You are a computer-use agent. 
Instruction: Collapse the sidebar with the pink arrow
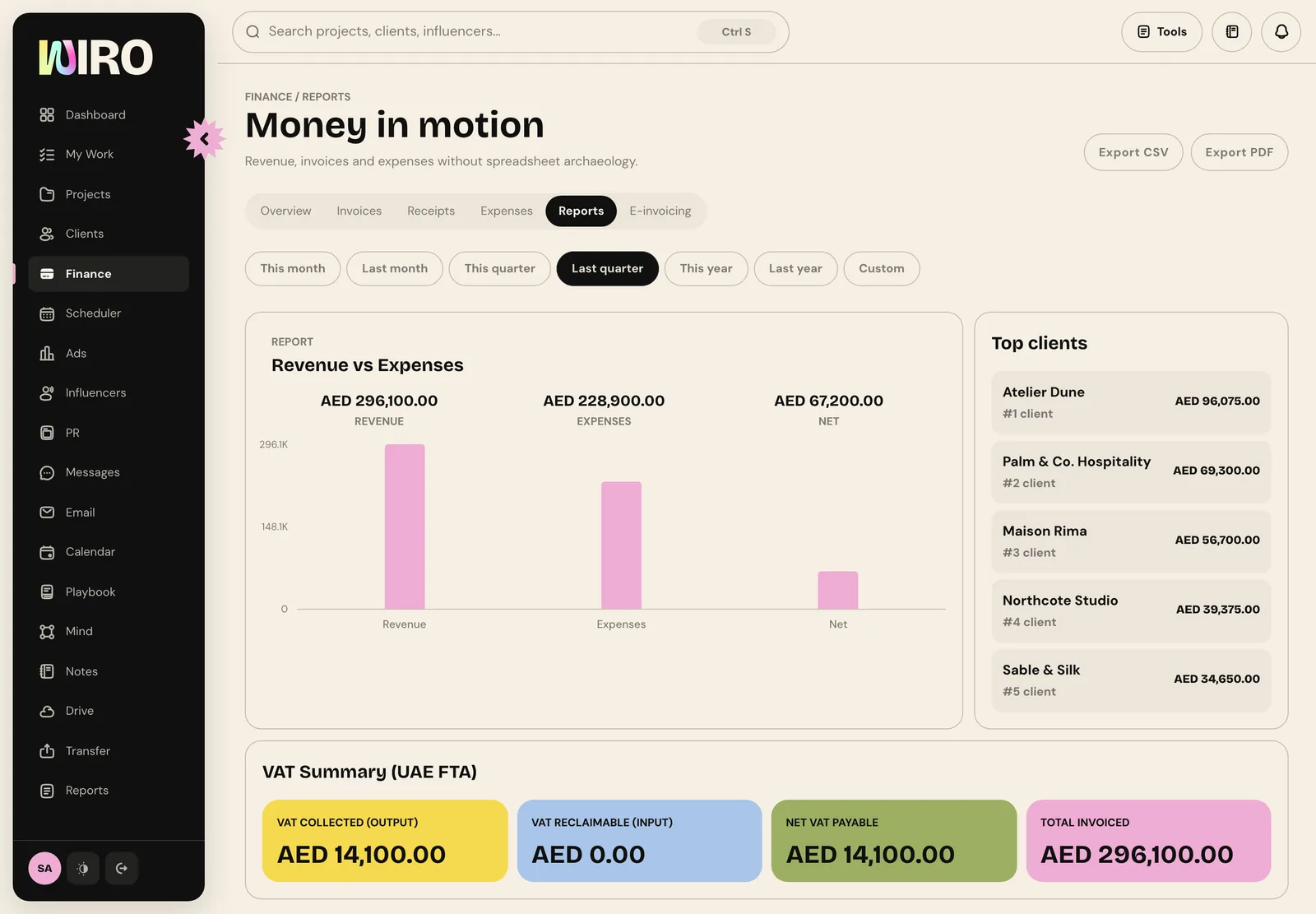click(x=204, y=139)
